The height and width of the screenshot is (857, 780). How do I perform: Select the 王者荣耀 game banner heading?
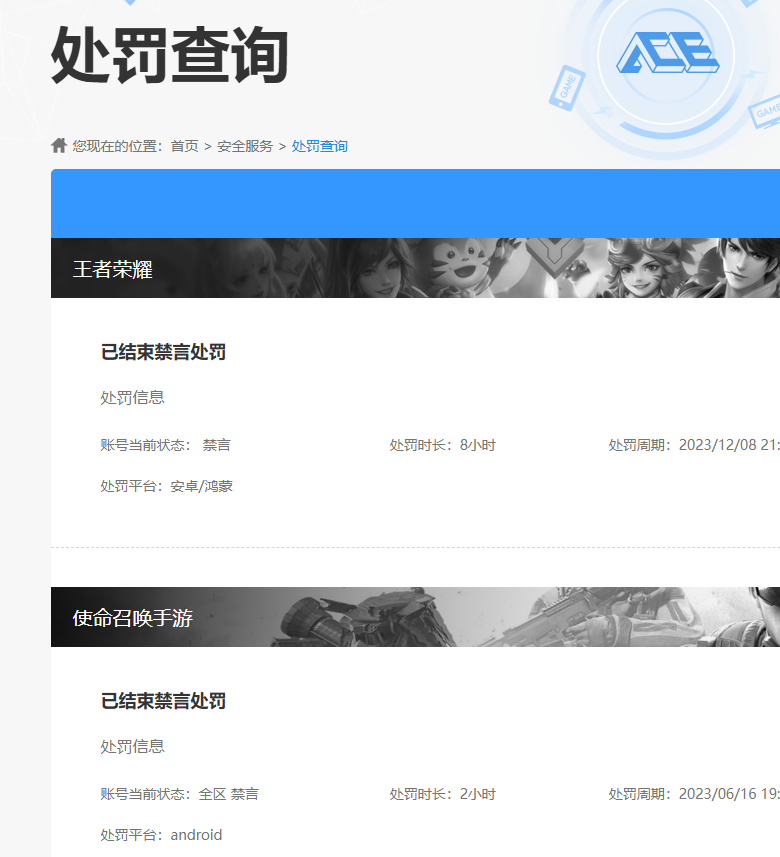click(x=113, y=269)
